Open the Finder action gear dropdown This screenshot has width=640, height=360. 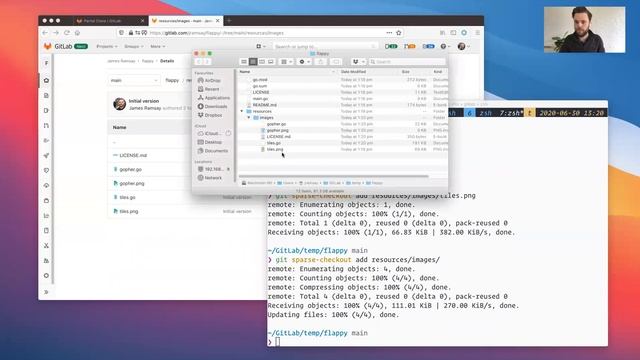[x=304, y=62]
